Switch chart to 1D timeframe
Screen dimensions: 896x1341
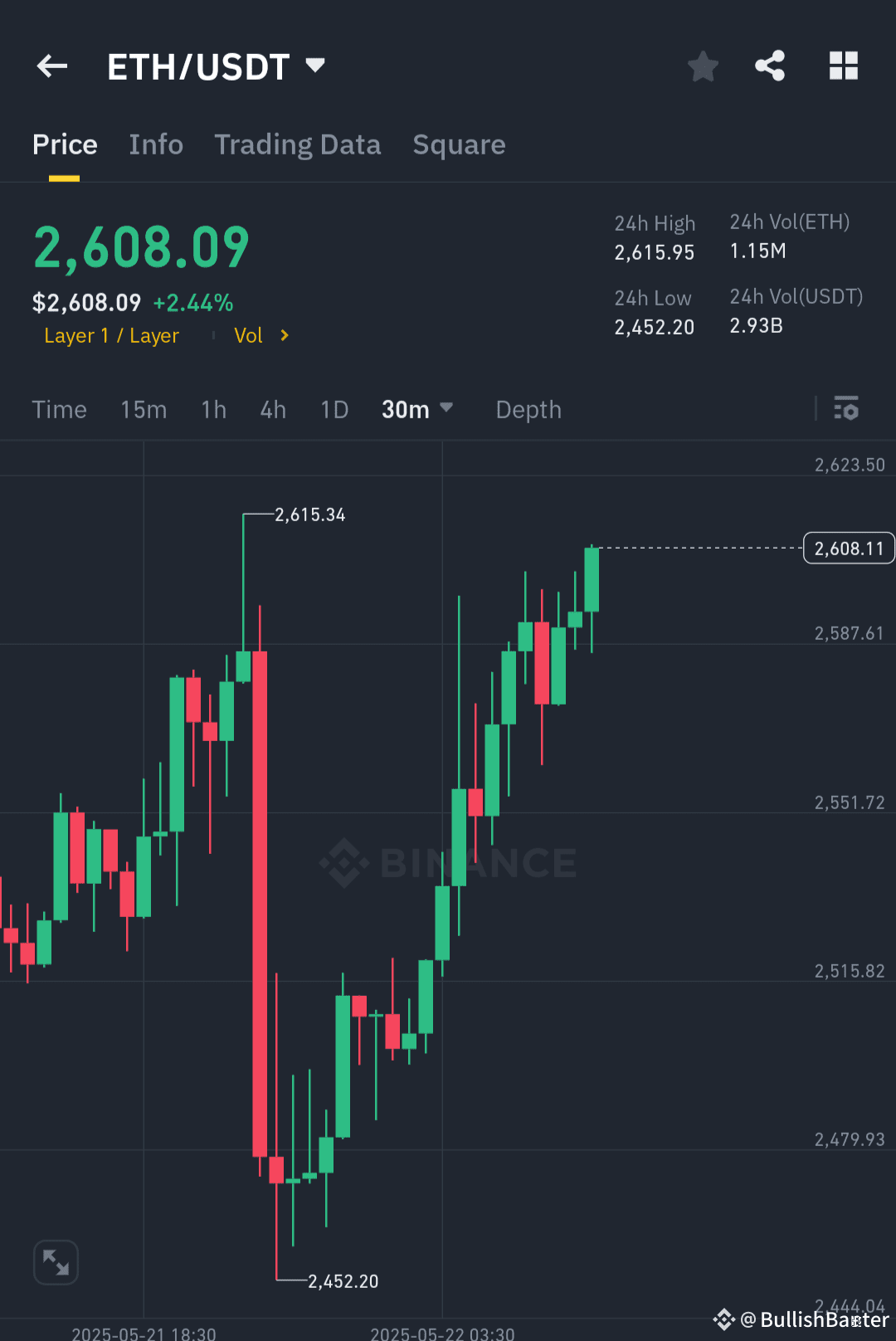334,409
